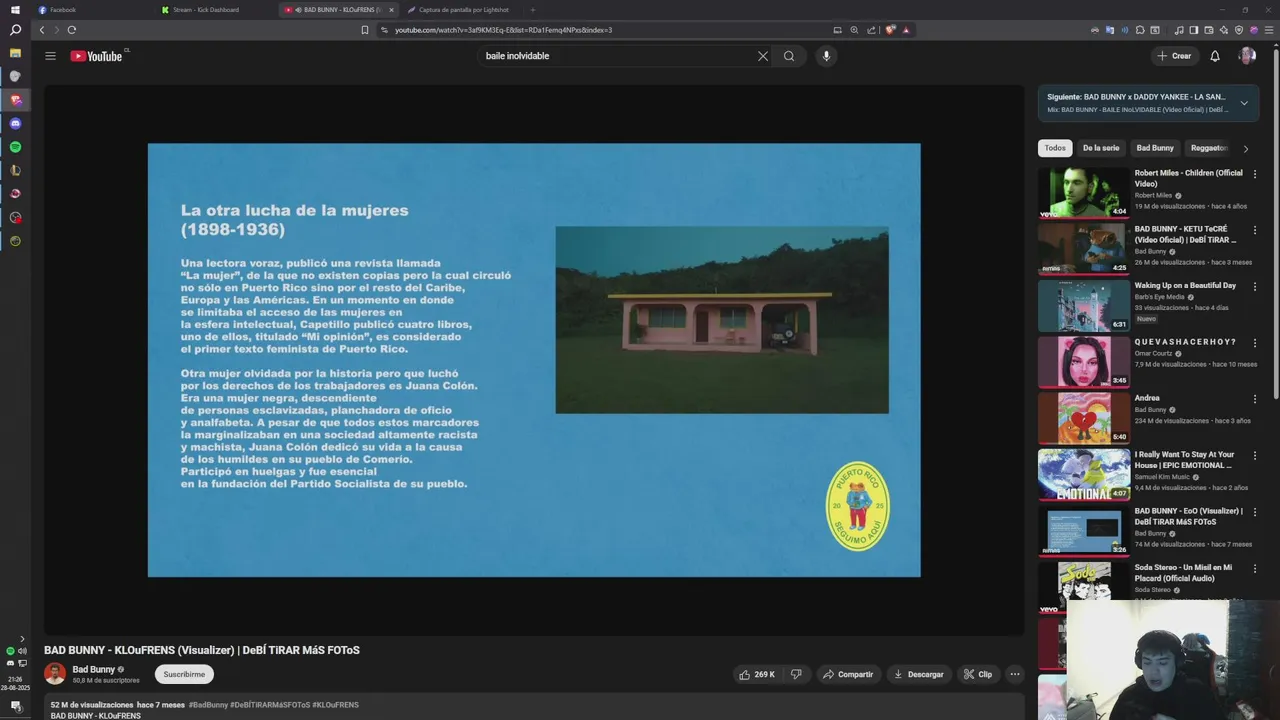Image resolution: width=1280 pixels, height=720 pixels.
Task: Open Brave Shields lion icon
Action: click(x=890, y=30)
